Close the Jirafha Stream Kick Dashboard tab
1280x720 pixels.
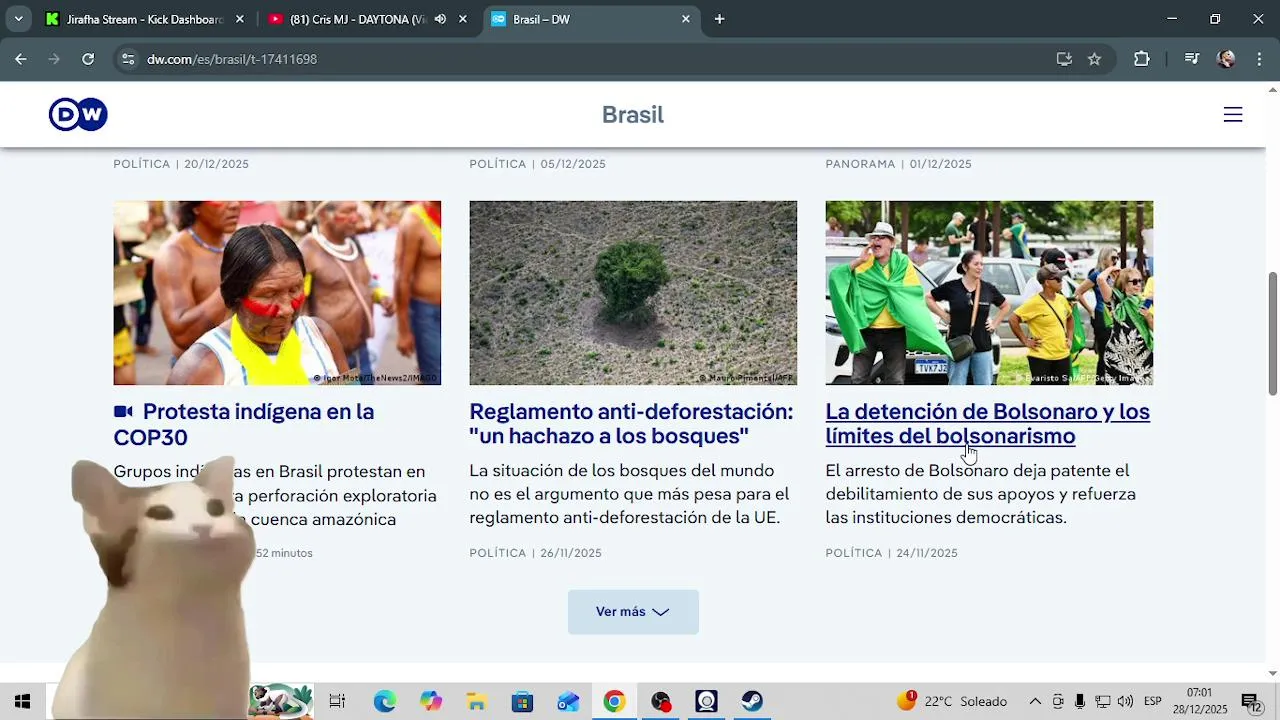[239, 19]
